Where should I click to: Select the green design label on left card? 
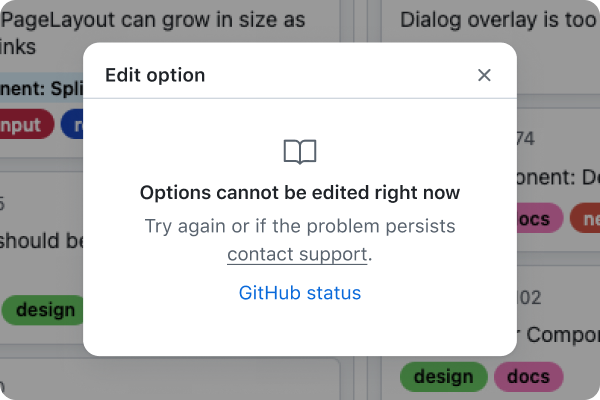point(46,309)
